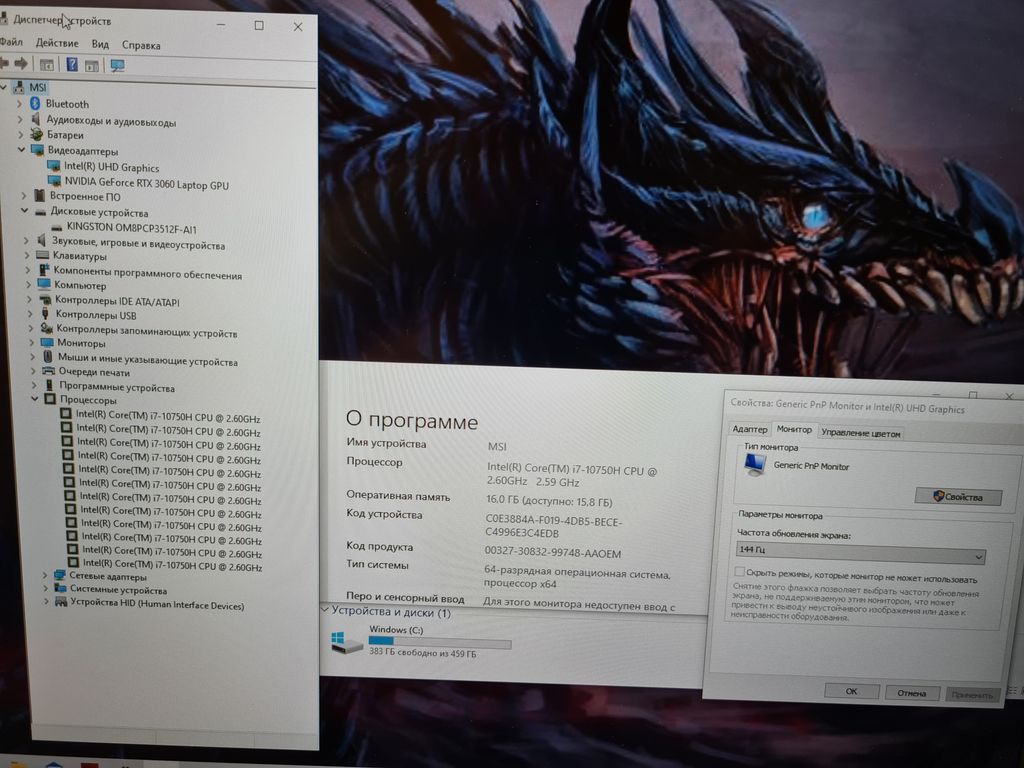Switch to the Управление цветом tab

coord(861,433)
